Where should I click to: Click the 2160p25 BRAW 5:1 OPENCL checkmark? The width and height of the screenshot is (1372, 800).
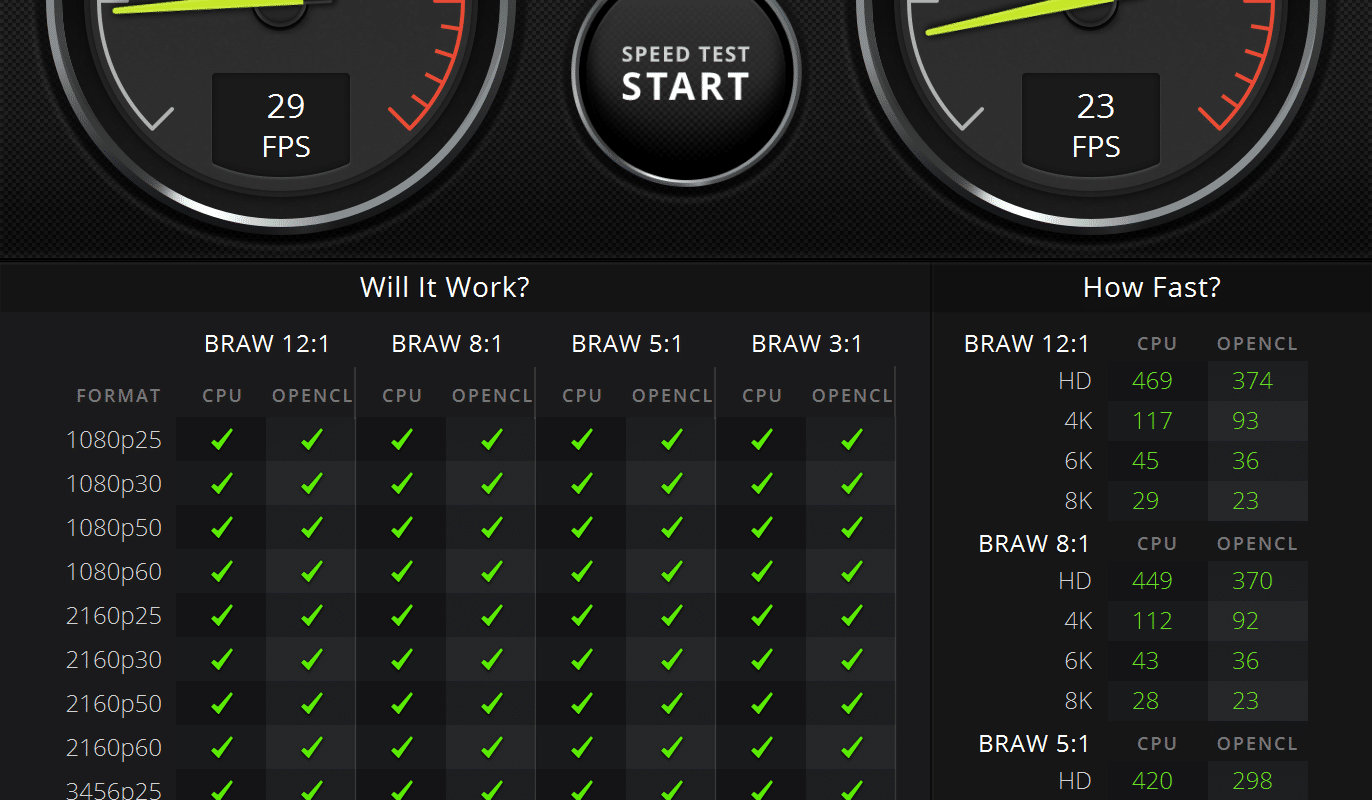pyautogui.click(x=672, y=615)
